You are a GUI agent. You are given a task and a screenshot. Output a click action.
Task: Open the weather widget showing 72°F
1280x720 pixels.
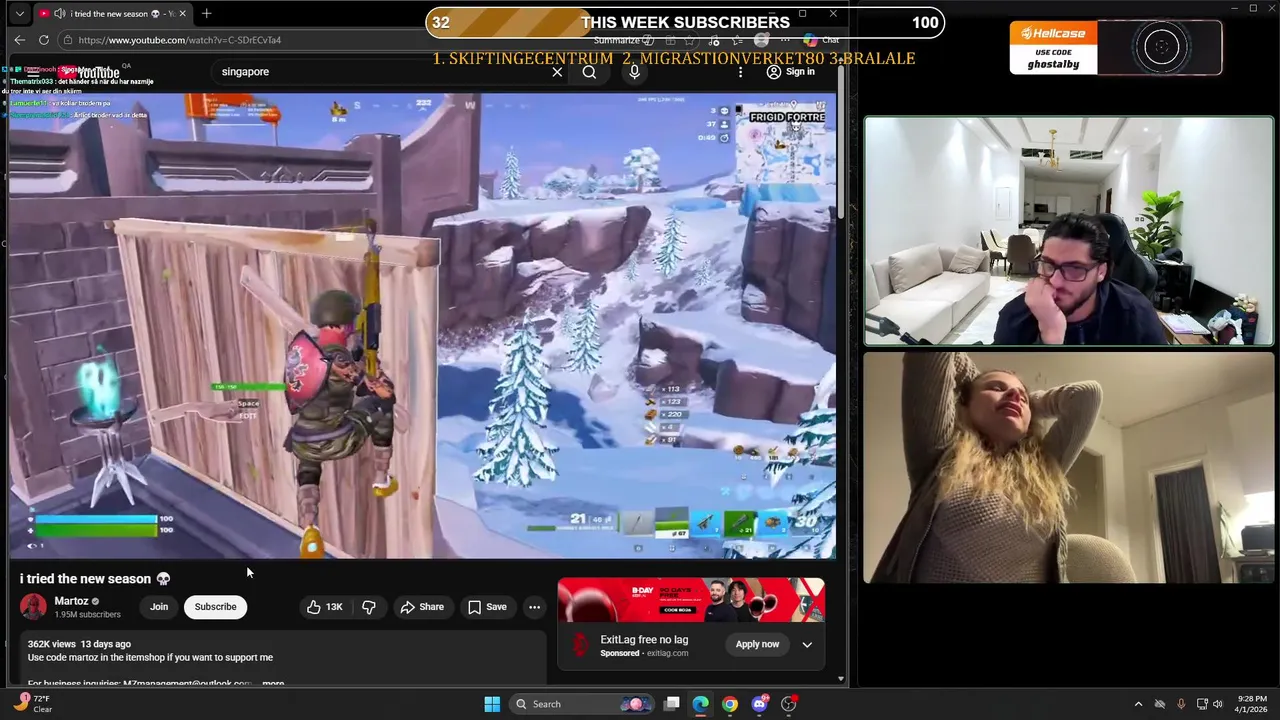pyautogui.click(x=32, y=704)
